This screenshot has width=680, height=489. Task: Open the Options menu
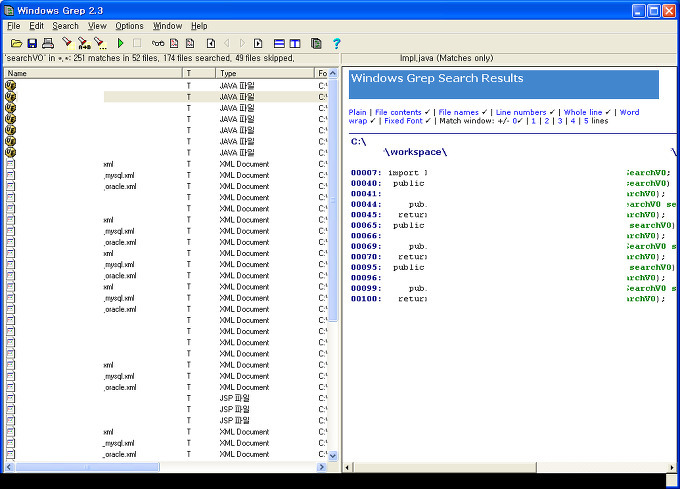(129, 26)
